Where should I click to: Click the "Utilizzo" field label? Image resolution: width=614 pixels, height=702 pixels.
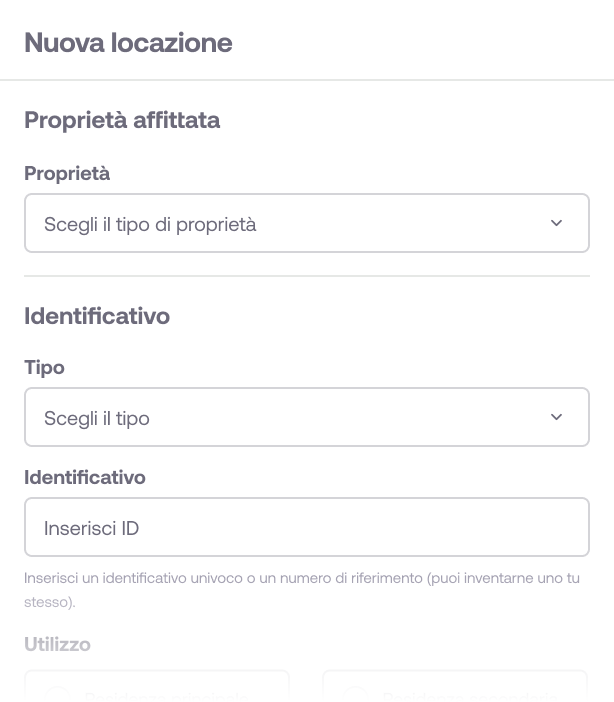[x=57, y=644]
